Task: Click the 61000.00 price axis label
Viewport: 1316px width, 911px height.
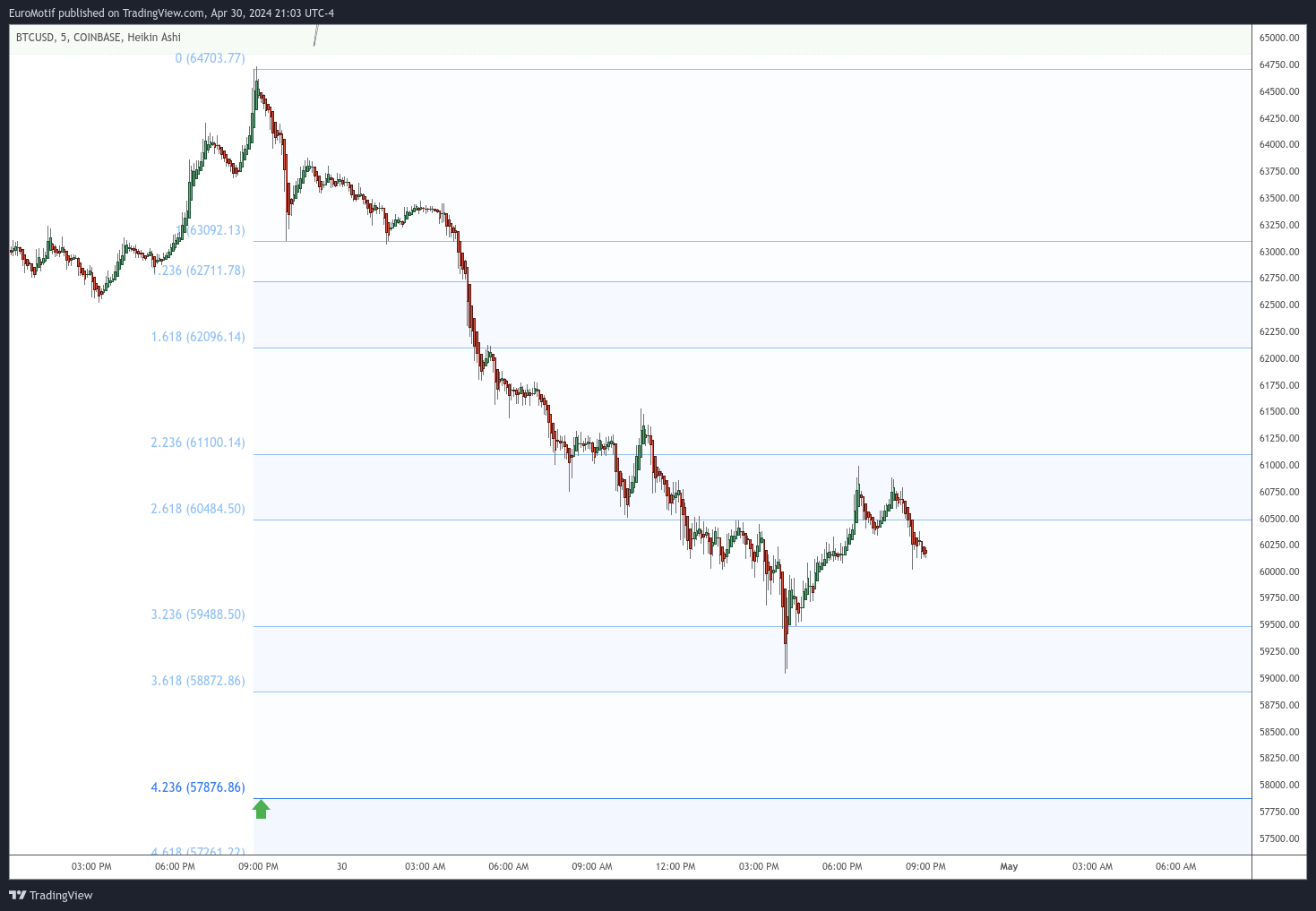Action: tap(1279, 465)
